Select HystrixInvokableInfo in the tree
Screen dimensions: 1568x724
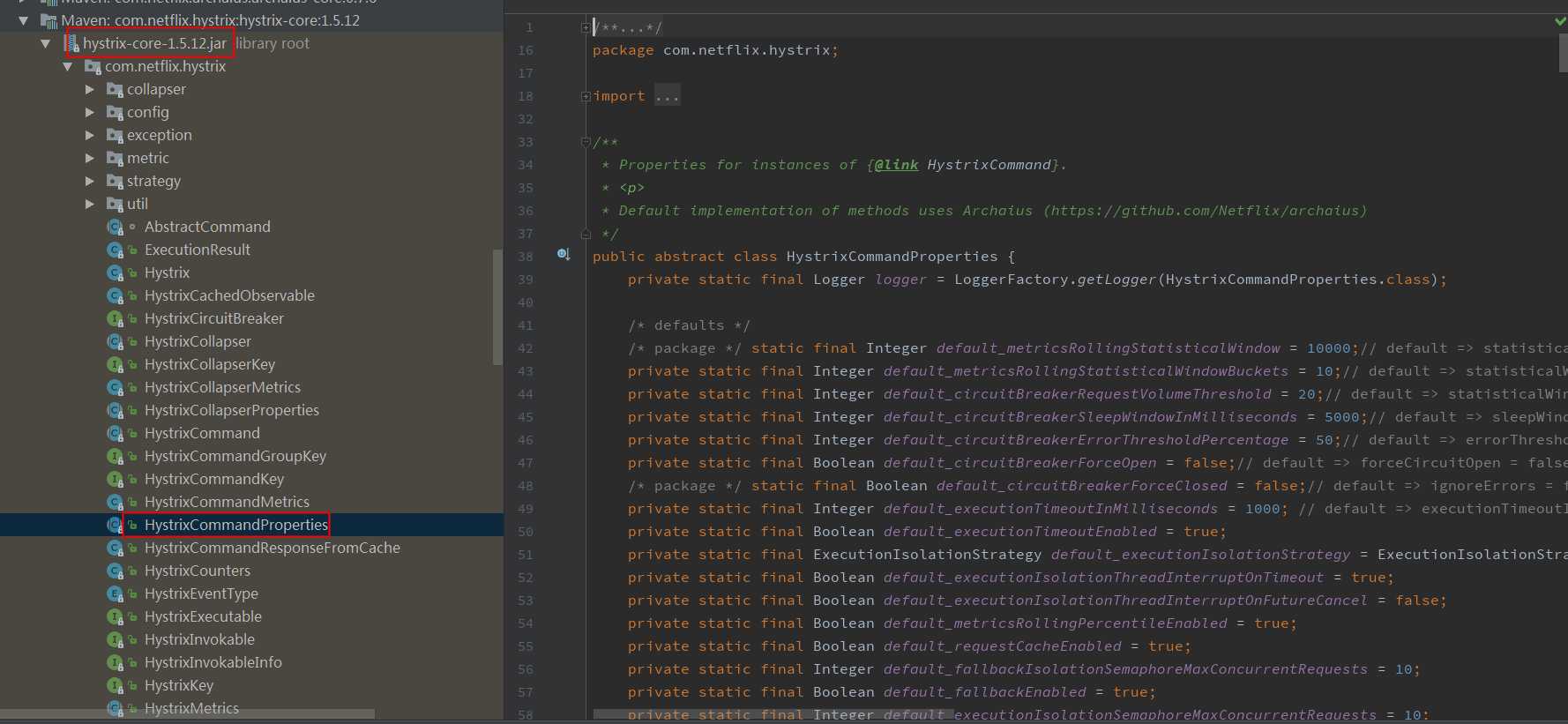pos(213,662)
